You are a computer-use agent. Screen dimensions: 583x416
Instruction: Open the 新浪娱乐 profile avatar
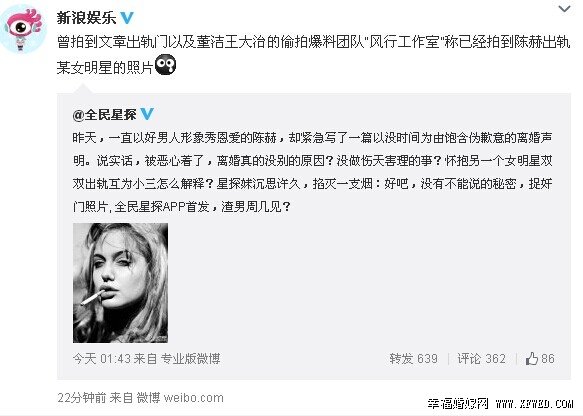(25, 30)
